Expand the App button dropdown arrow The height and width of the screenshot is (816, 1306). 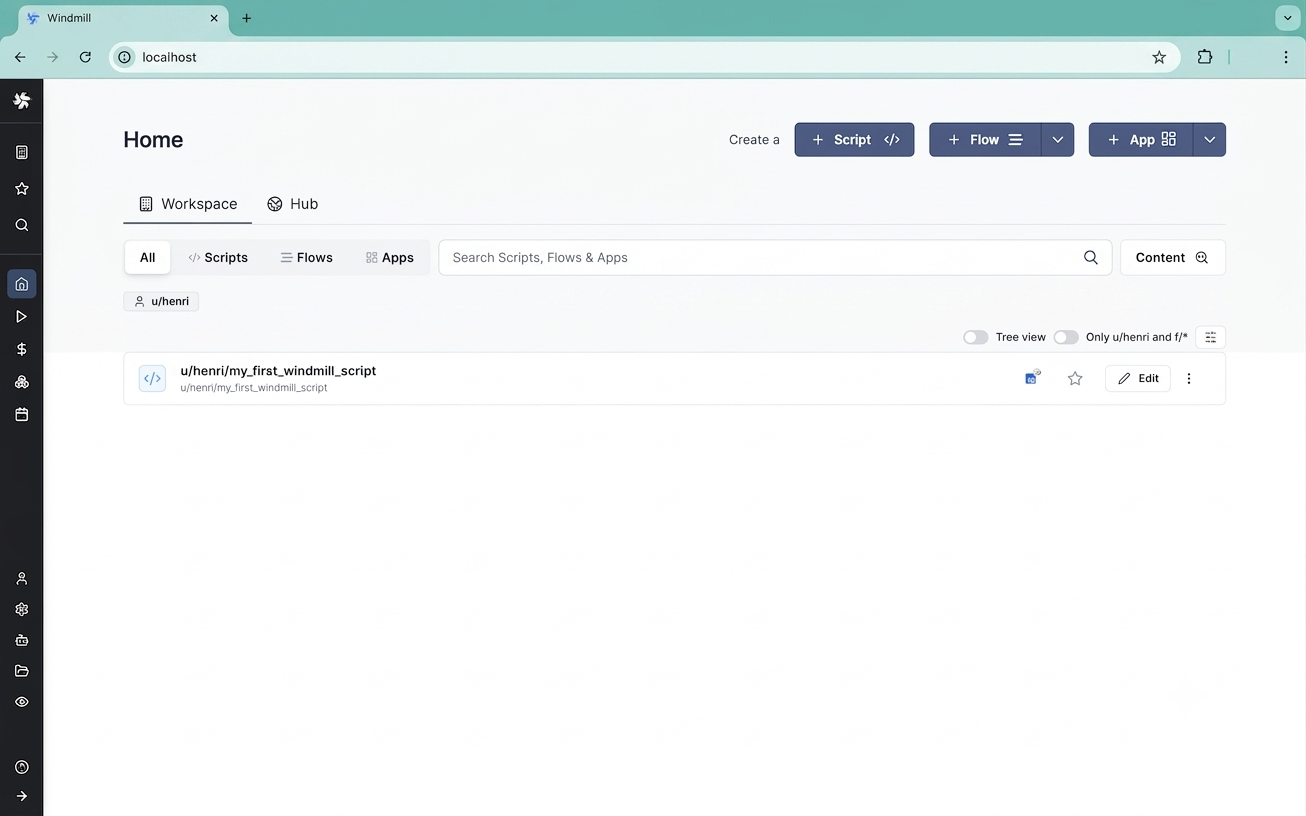[x=1209, y=140]
